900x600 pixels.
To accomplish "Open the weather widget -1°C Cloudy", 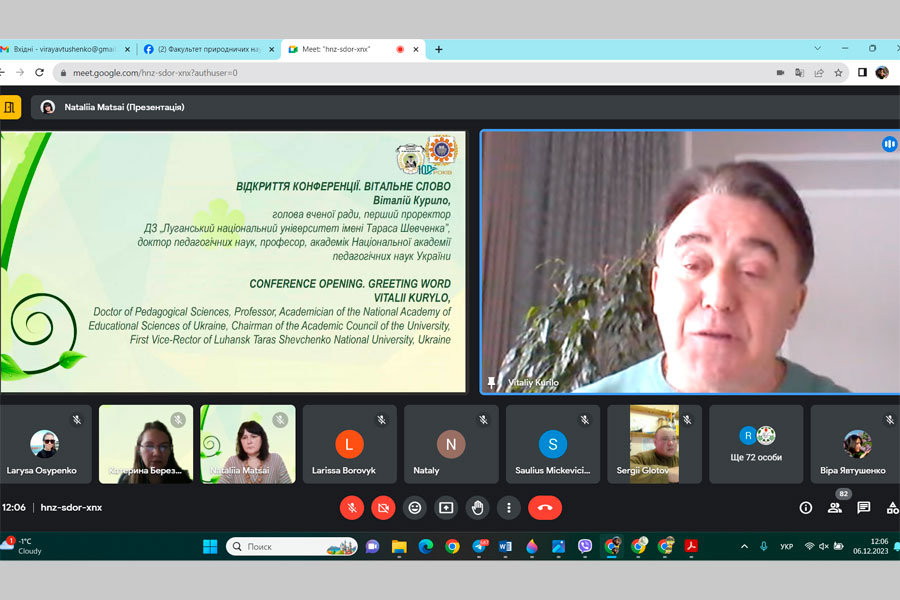I will click(22, 546).
